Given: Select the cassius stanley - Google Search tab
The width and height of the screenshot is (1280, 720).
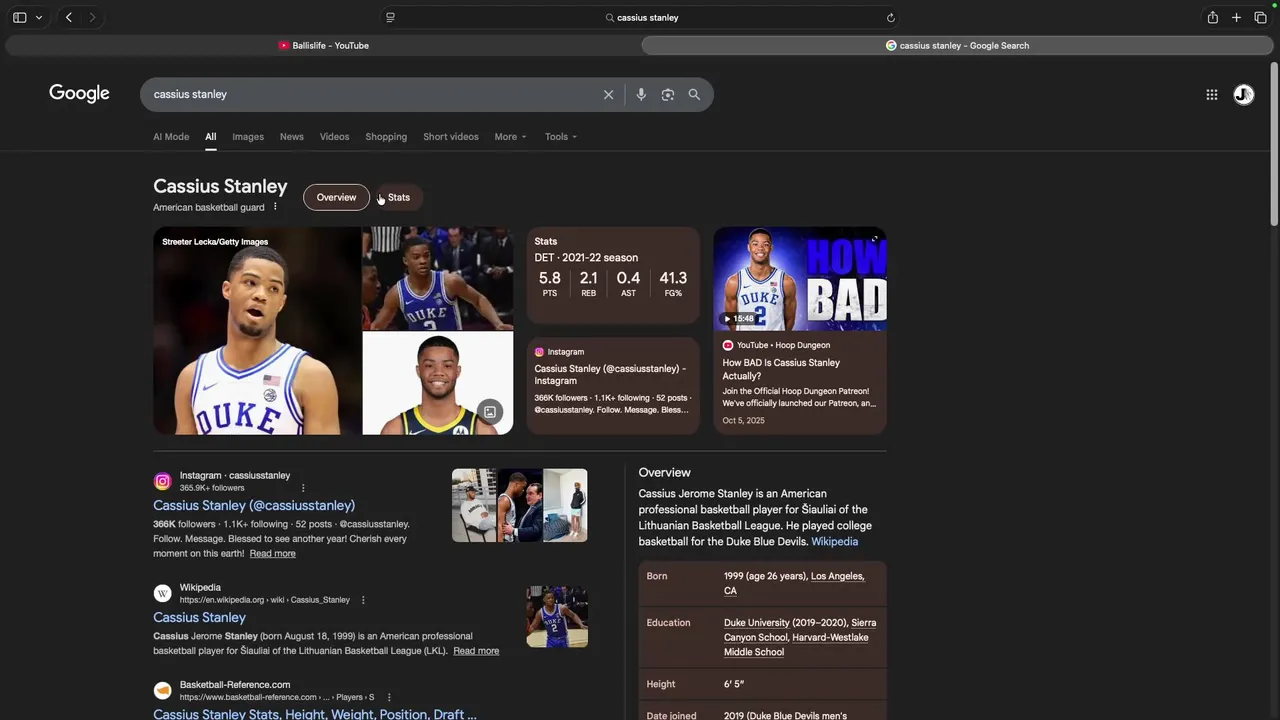Looking at the screenshot, I should (957, 45).
